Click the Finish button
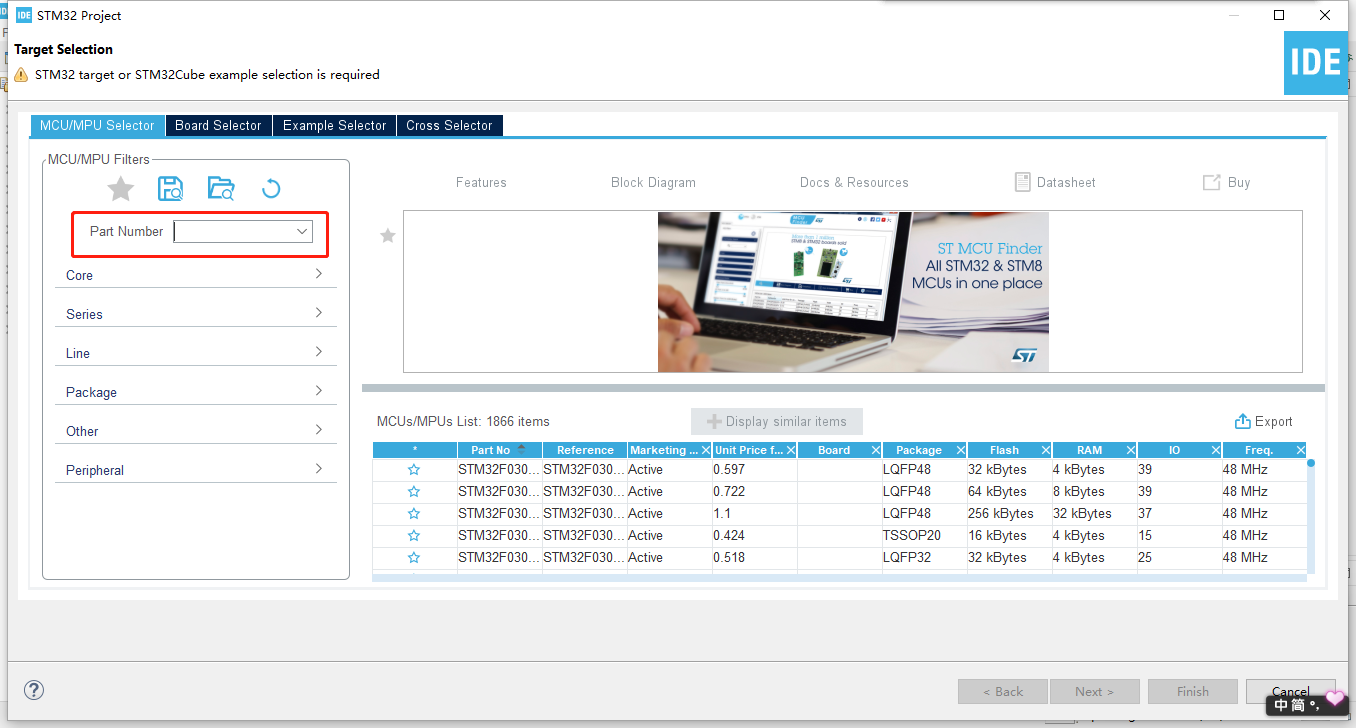Screen dimensions: 1356x728 [1192, 691]
